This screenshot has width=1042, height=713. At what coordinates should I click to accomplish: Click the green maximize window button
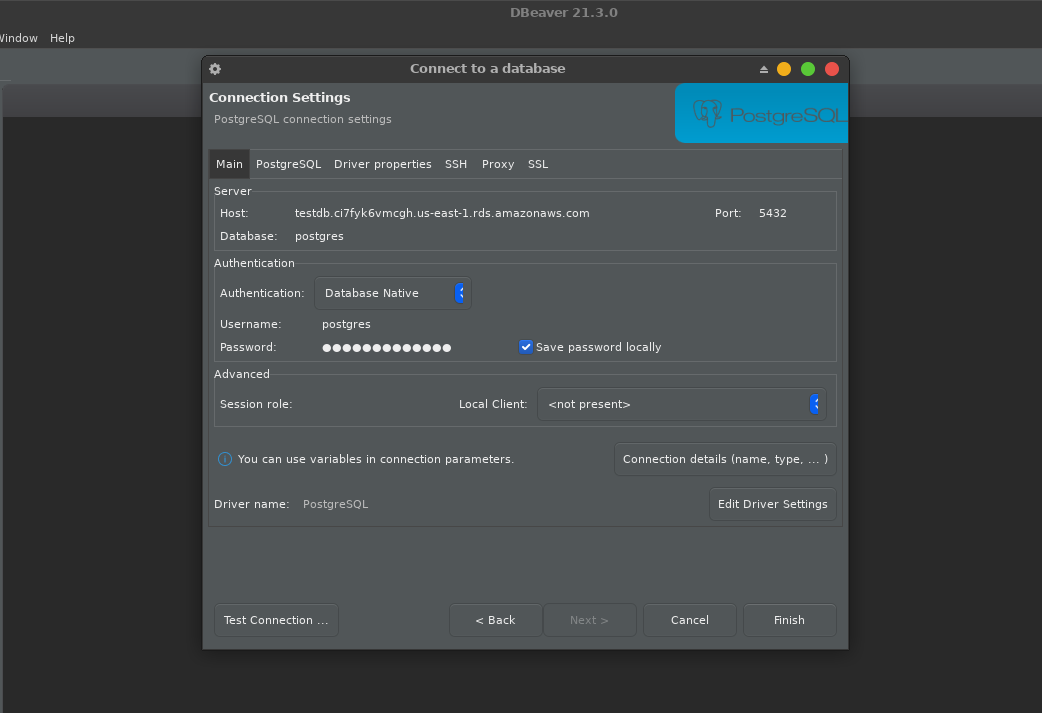point(808,69)
